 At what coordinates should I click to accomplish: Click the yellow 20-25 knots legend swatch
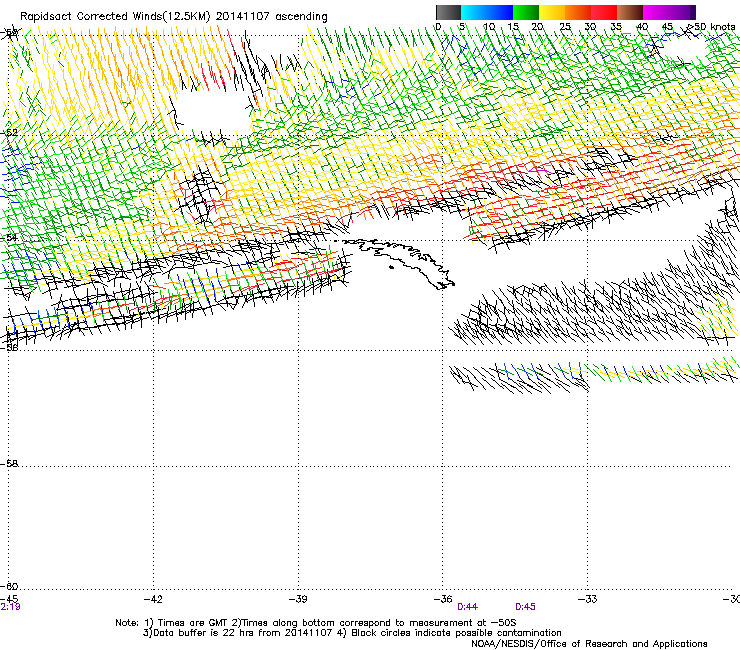tap(552, 12)
